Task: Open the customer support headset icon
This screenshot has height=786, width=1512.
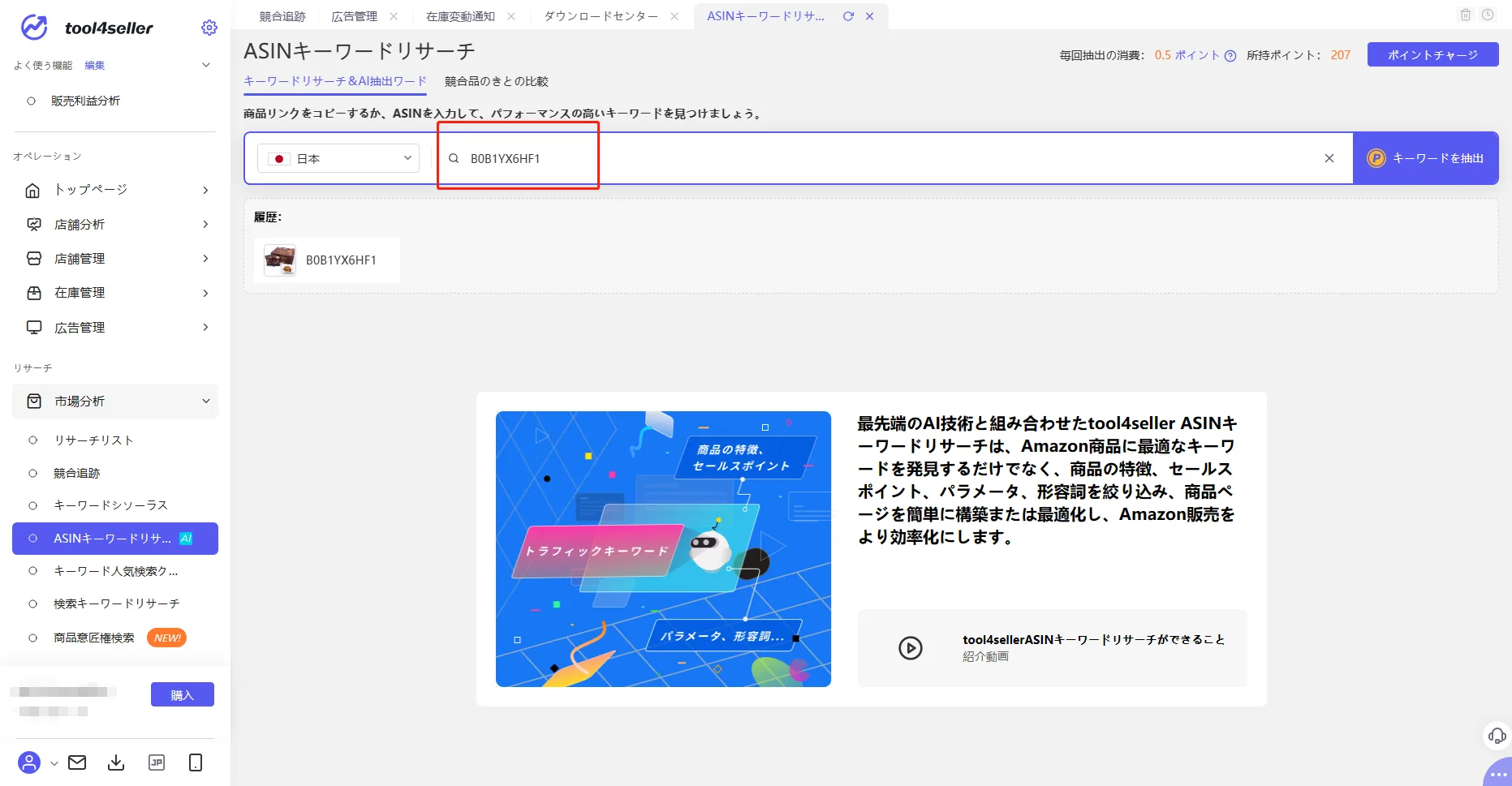Action: [1497, 736]
